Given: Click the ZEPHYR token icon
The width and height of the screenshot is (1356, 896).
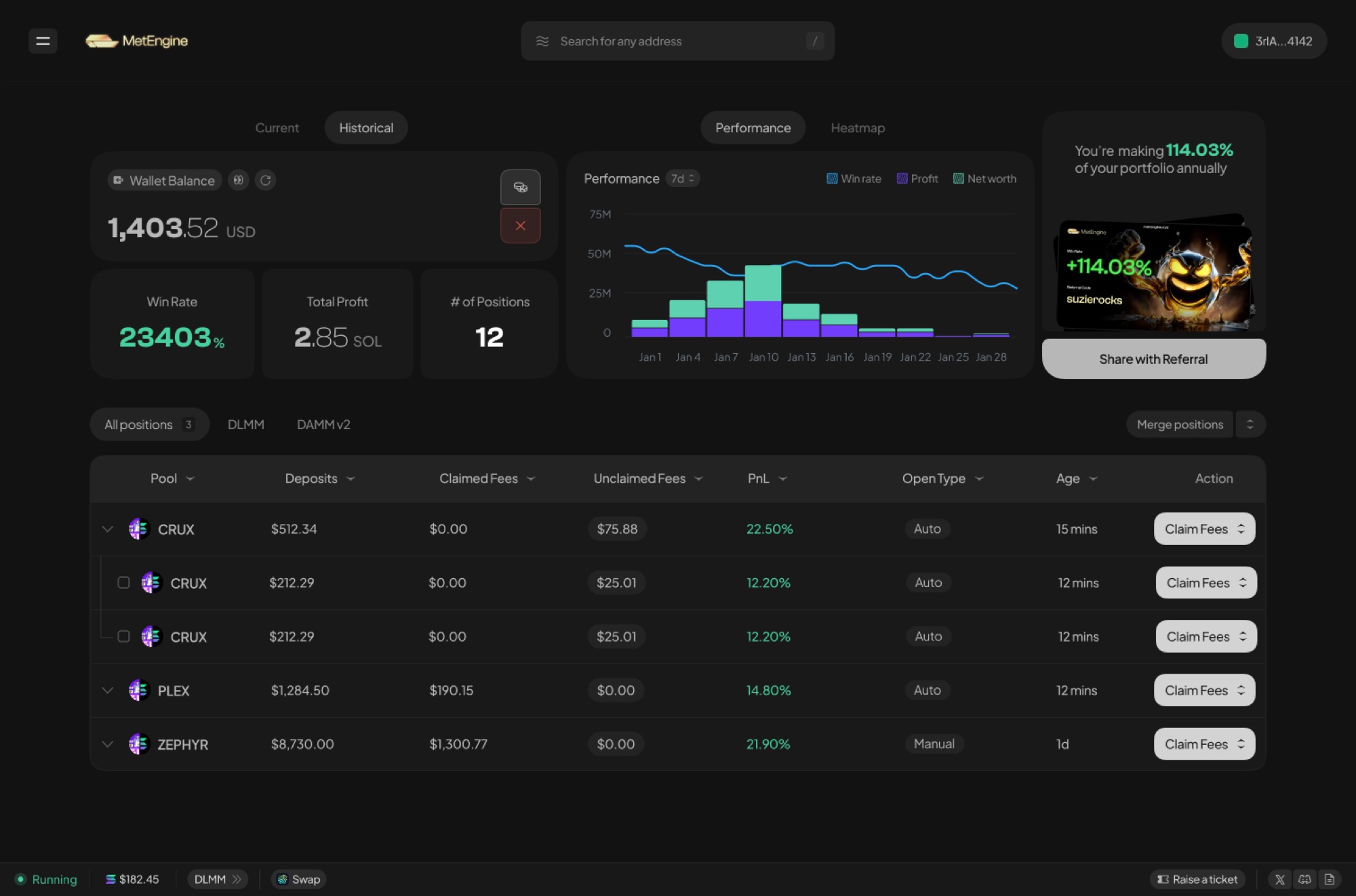Looking at the screenshot, I should pos(138,744).
